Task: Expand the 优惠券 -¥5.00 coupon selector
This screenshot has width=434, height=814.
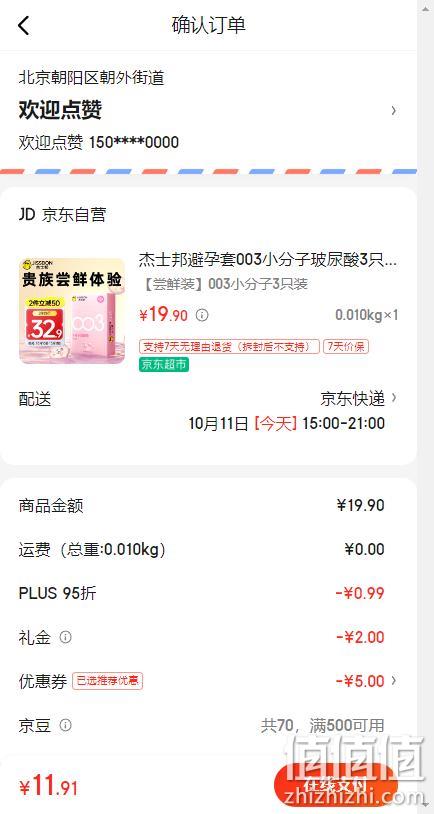Action: (x=394, y=681)
